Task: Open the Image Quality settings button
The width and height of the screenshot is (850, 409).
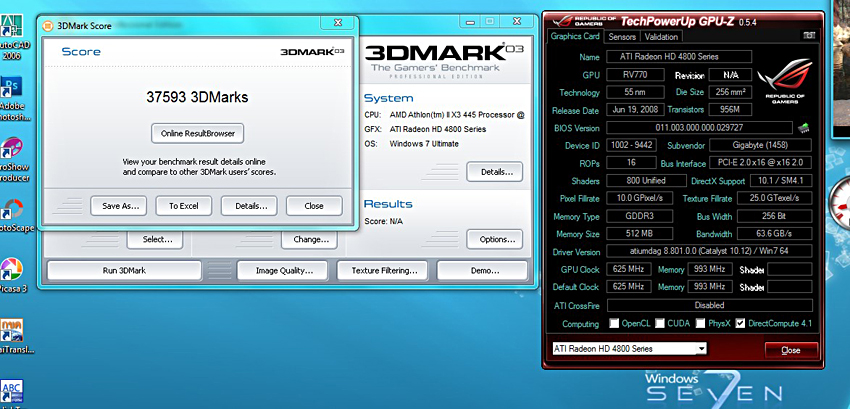Action: (x=282, y=270)
